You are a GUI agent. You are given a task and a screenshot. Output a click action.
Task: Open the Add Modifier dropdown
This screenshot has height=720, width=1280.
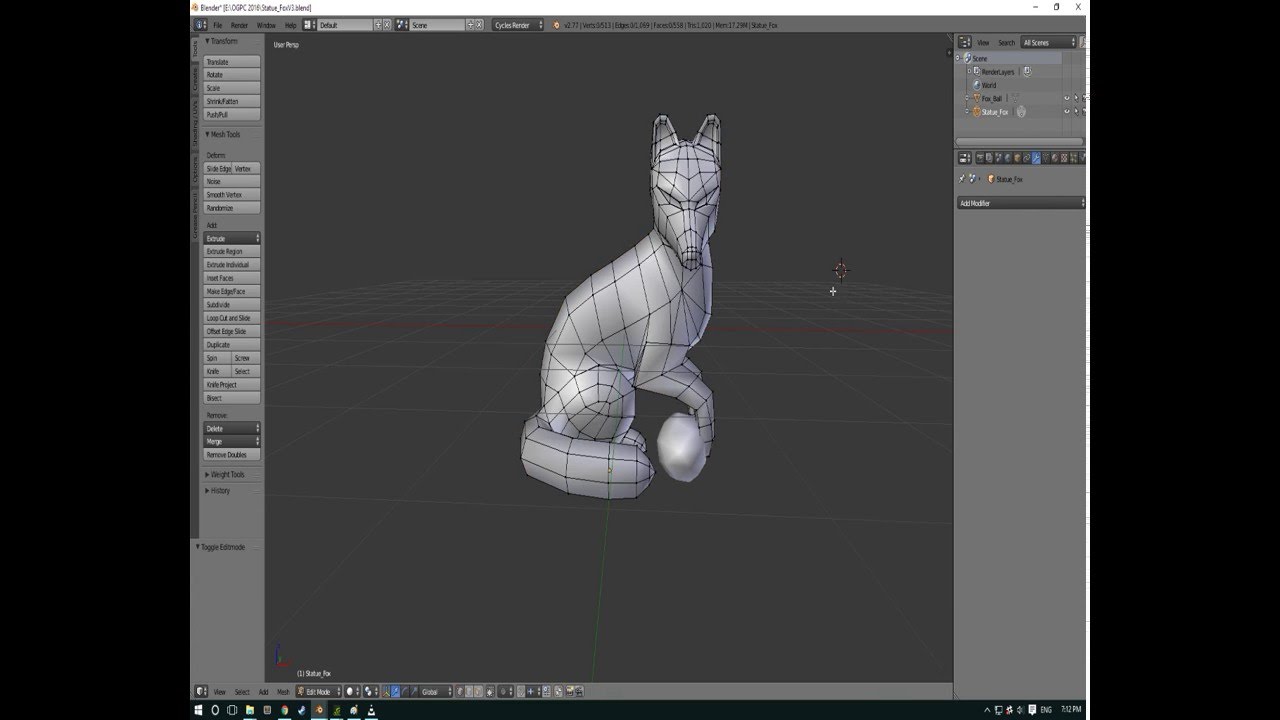pyautogui.click(x=1020, y=203)
